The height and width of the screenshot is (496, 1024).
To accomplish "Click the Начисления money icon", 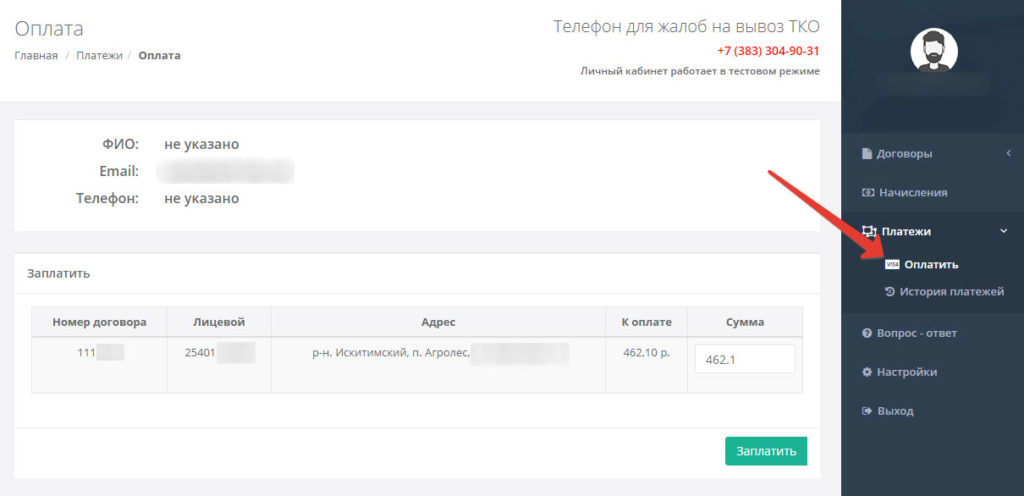I will point(867,192).
